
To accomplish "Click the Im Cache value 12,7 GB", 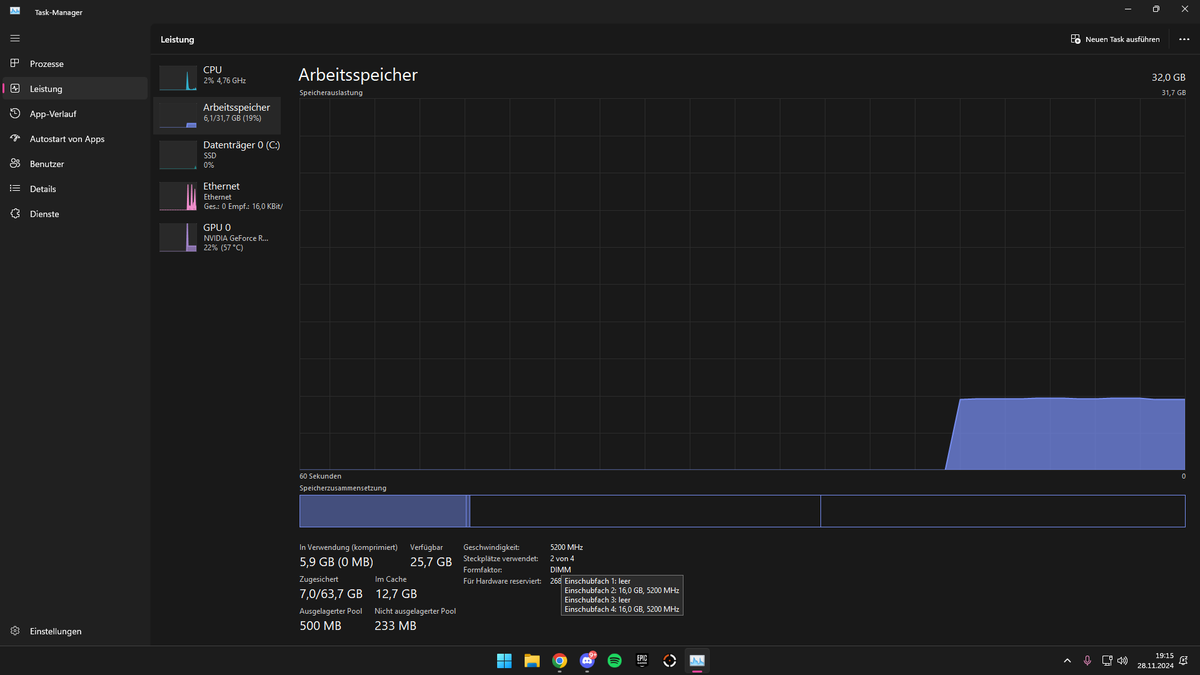I will [396, 594].
